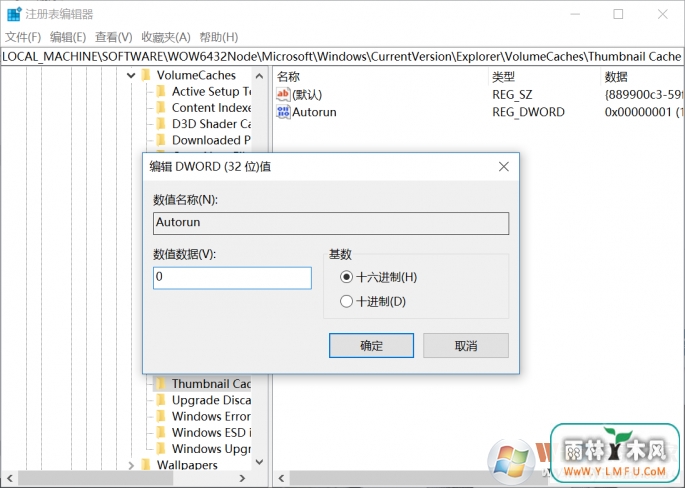
Task: Click the REG_DWORD type cell
Action: click(x=528, y=112)
